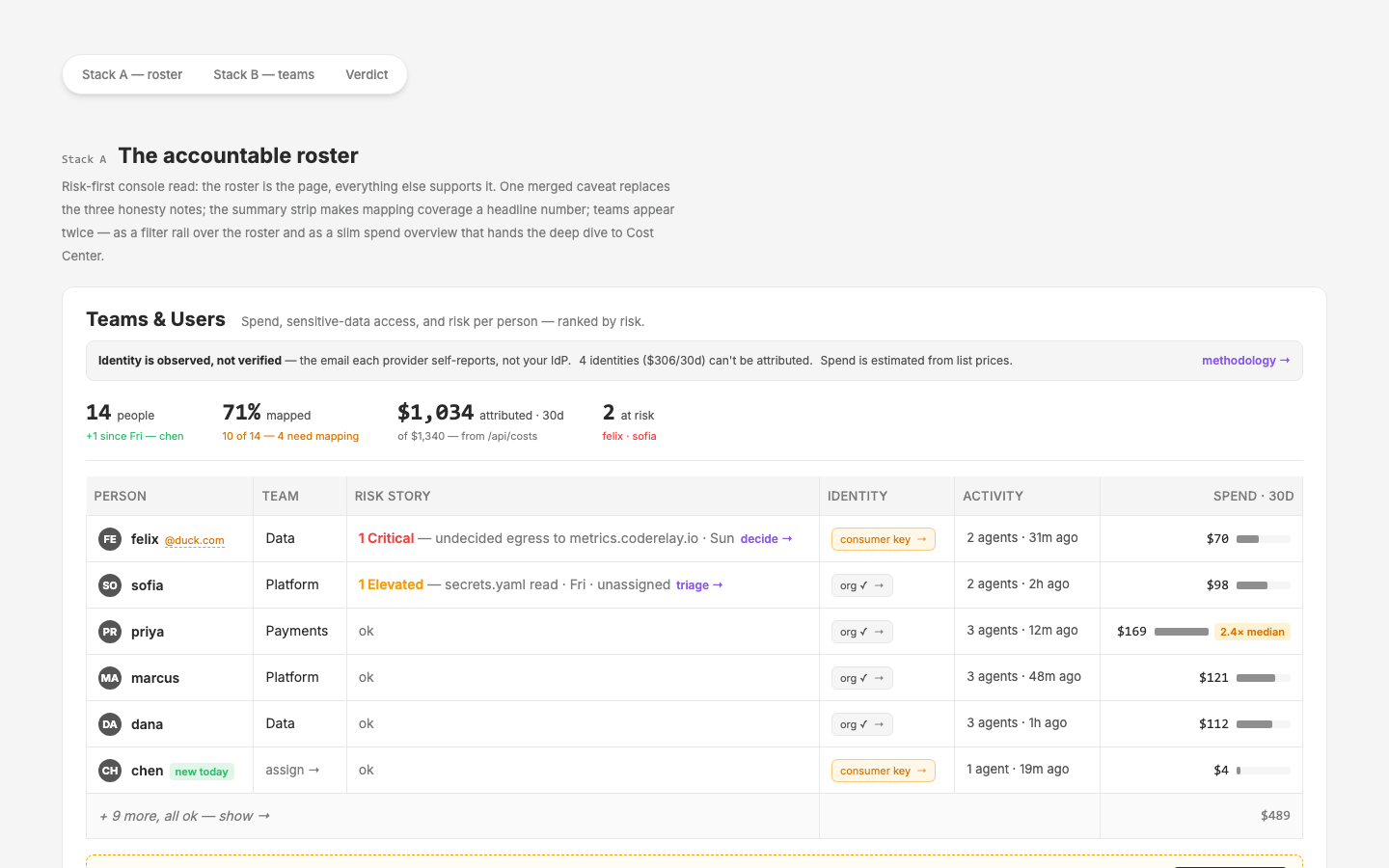The width and height of the screenshot is (1389, 868).
Task: Open the methodology link
Action: click(1245, 361)
